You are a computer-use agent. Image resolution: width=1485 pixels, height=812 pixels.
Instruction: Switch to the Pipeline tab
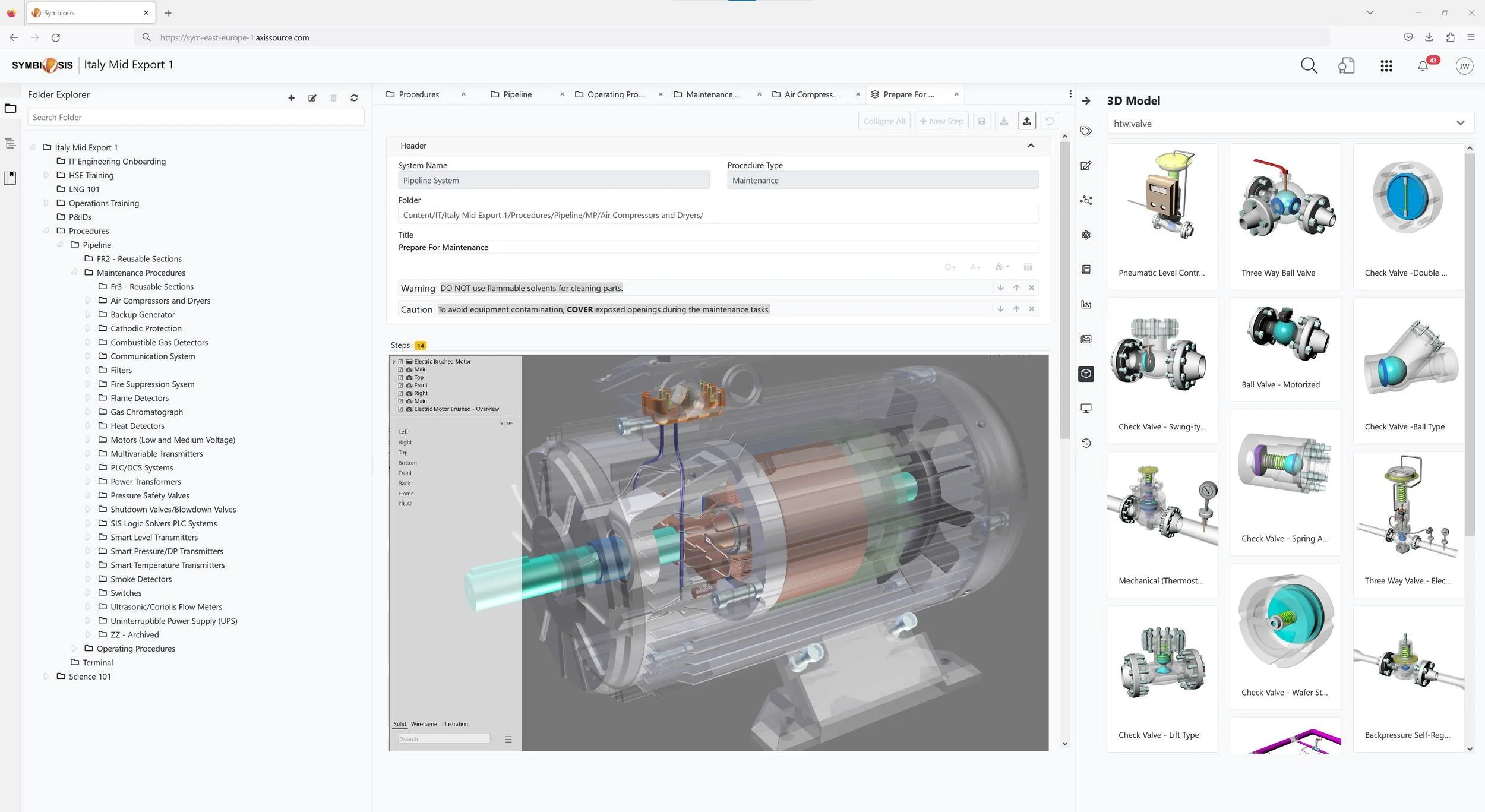(517, 94)
